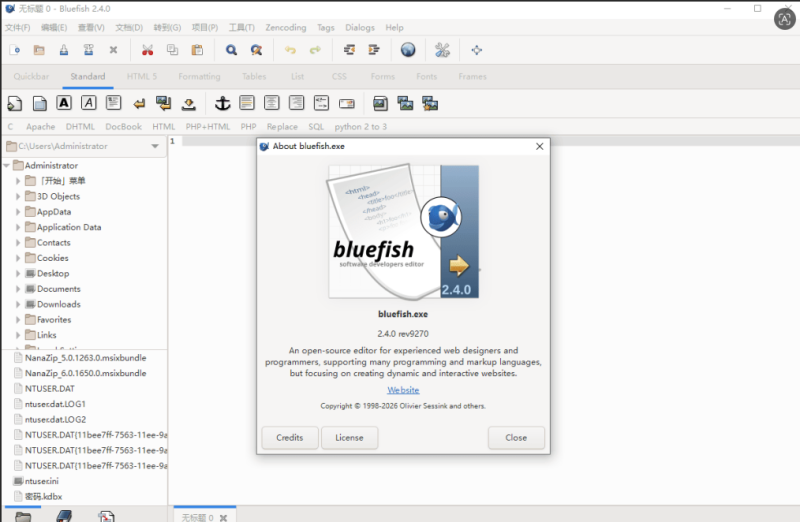The image size is (800, 522).
Task: Open the Zencoding menu
Action: click(286, 28)
